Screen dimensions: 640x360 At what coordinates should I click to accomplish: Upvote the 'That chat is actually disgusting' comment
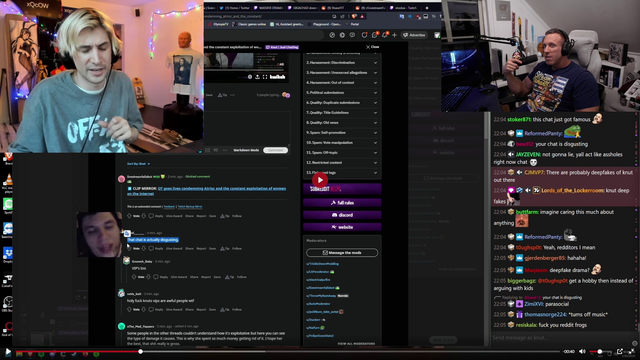point(129,248)
